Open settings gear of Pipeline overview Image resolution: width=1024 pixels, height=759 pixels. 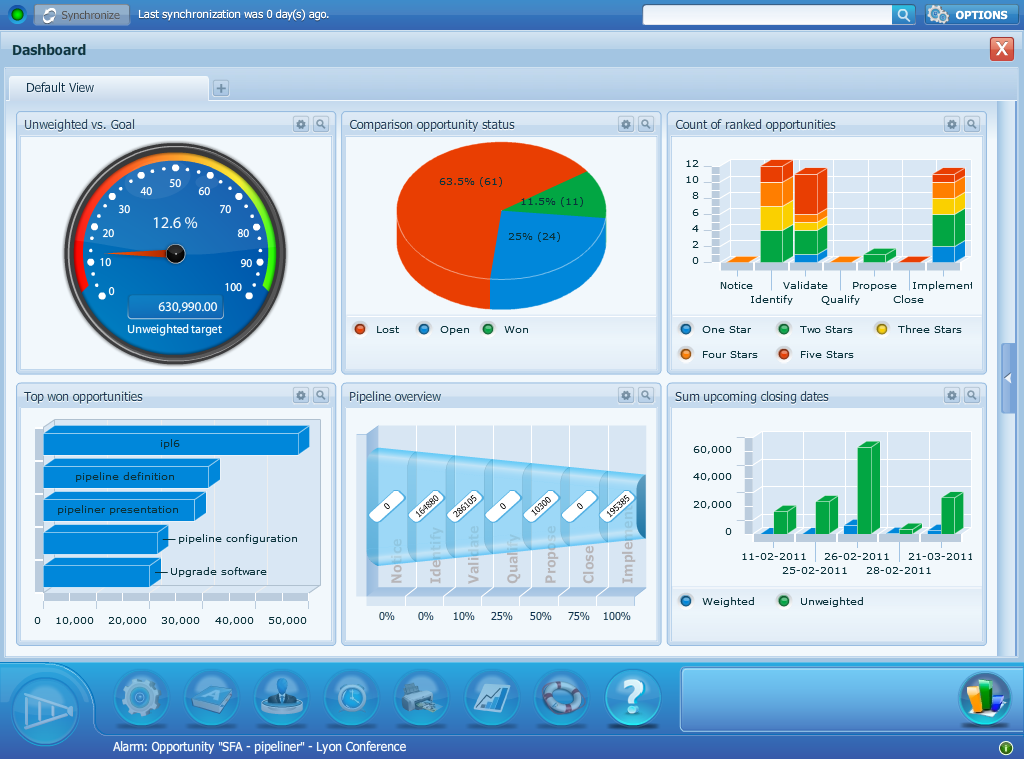tap(626, 395)
